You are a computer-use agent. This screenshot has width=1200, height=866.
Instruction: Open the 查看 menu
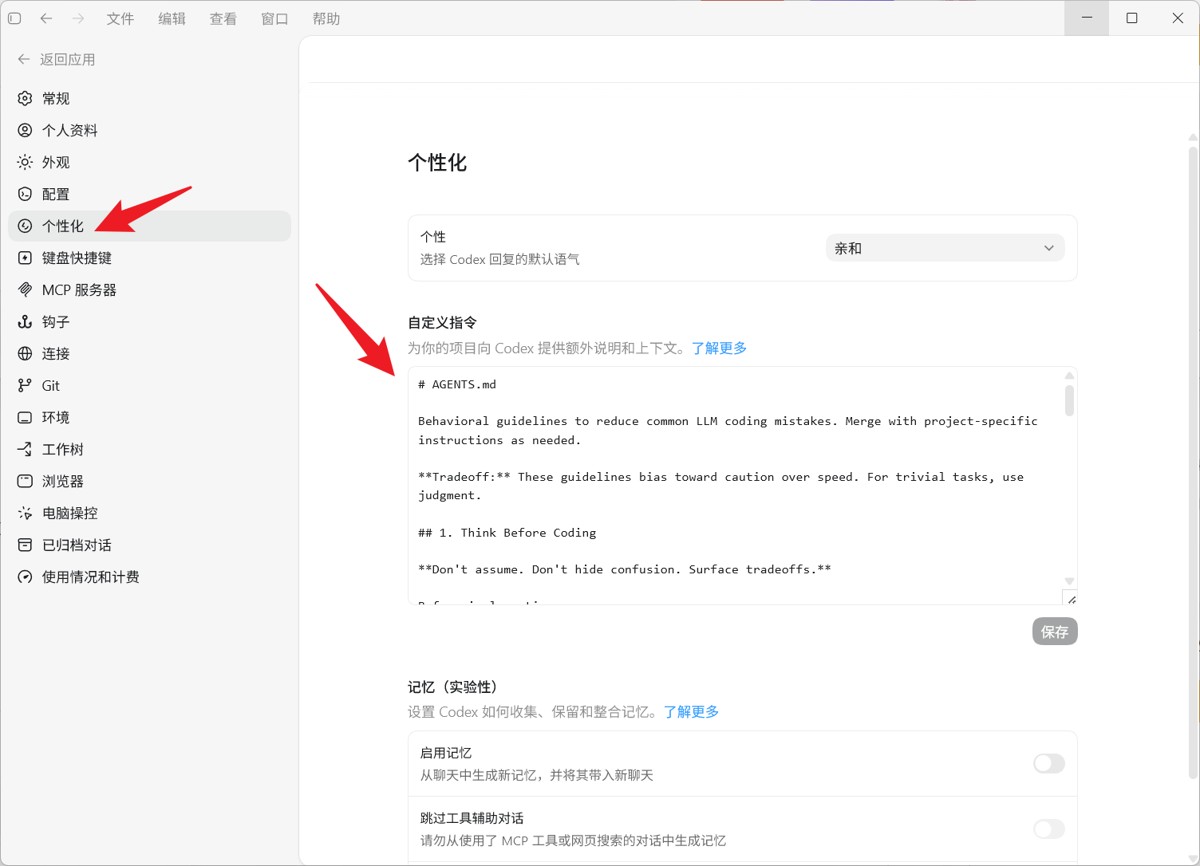223,19
